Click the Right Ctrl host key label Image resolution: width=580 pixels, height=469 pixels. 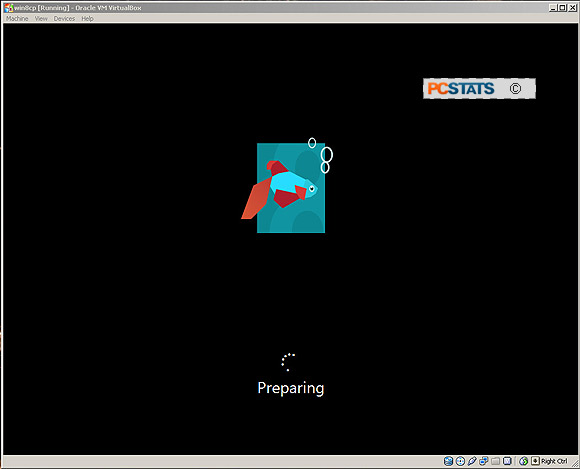point(554,461)
